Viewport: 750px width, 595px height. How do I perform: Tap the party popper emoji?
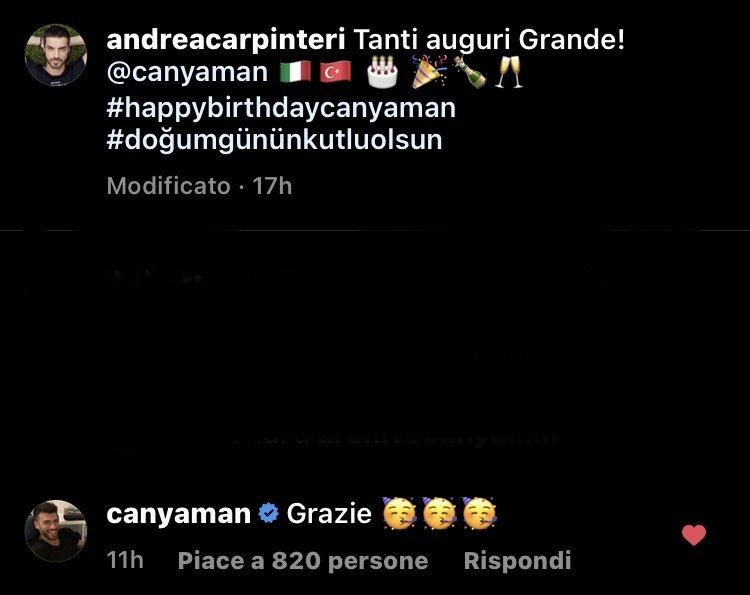click(x=429, y=72)
